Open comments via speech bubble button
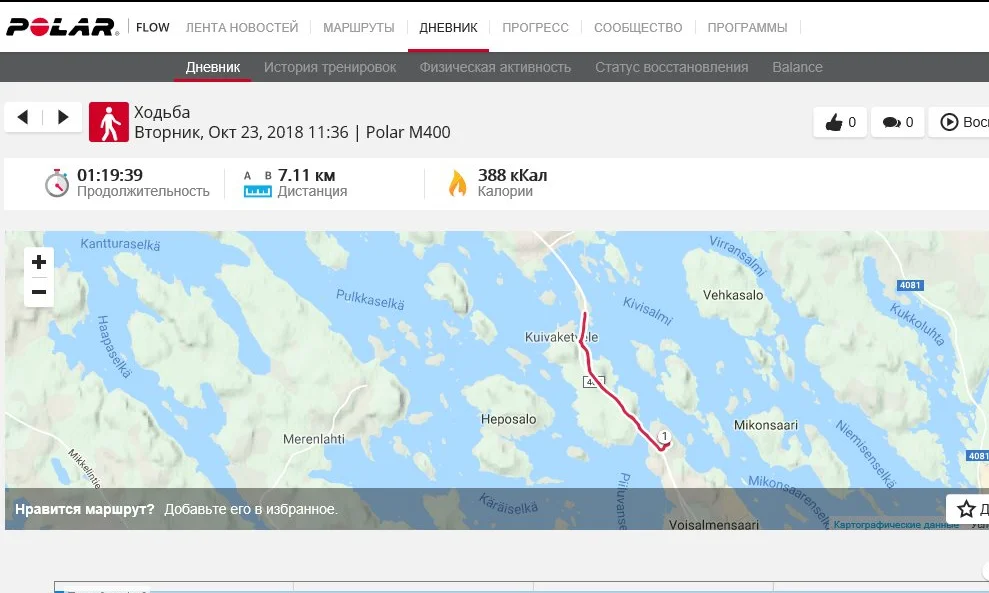Screen dimensions: 989x593 tap(898, 122)
